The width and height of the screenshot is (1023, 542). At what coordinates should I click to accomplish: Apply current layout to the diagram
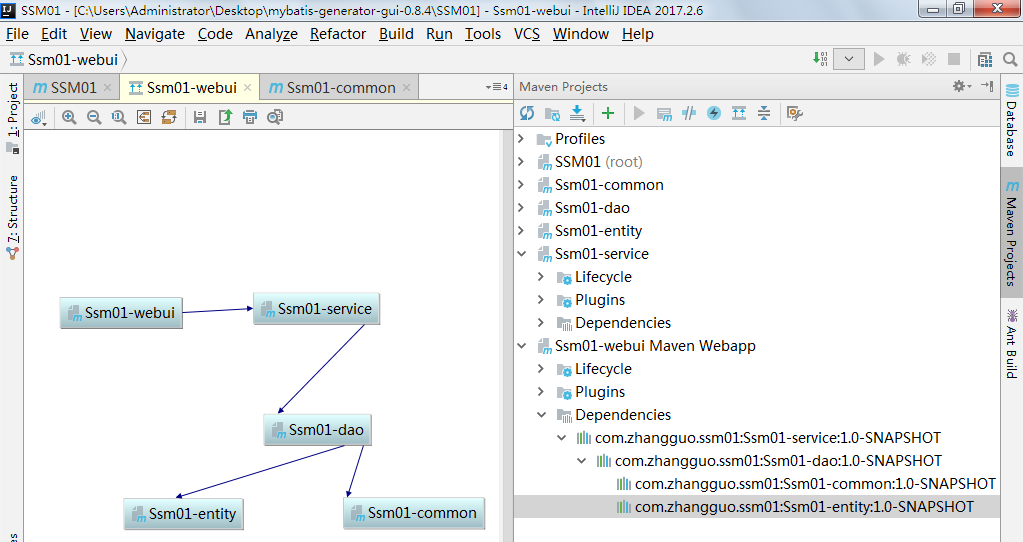point(169,117)
